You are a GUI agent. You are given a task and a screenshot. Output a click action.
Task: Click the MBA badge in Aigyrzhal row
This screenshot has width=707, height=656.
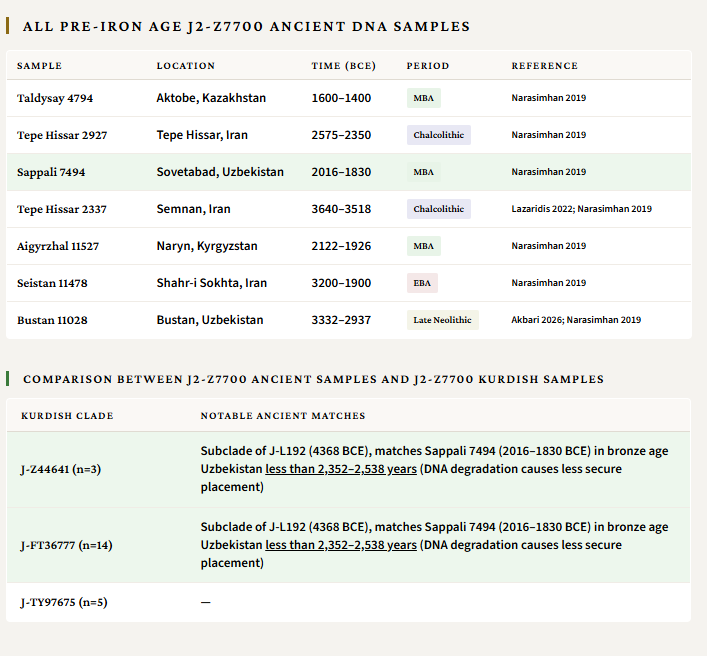click(x=424, y=246)
